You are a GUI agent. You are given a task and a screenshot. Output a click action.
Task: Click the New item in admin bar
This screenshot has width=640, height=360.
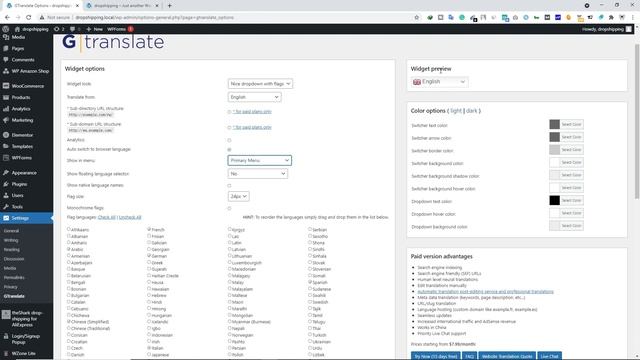pos(94,29)
